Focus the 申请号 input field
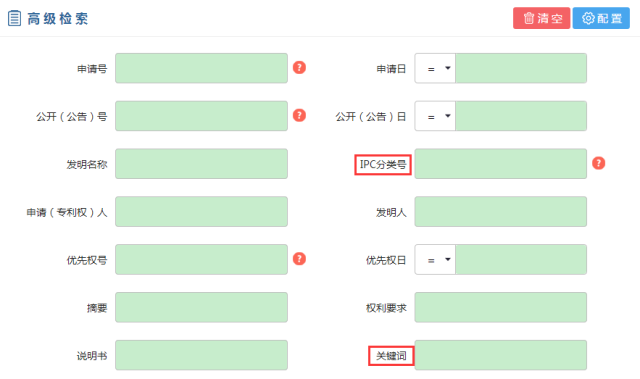Screen dimensions: 640x379 coord(201,68)
